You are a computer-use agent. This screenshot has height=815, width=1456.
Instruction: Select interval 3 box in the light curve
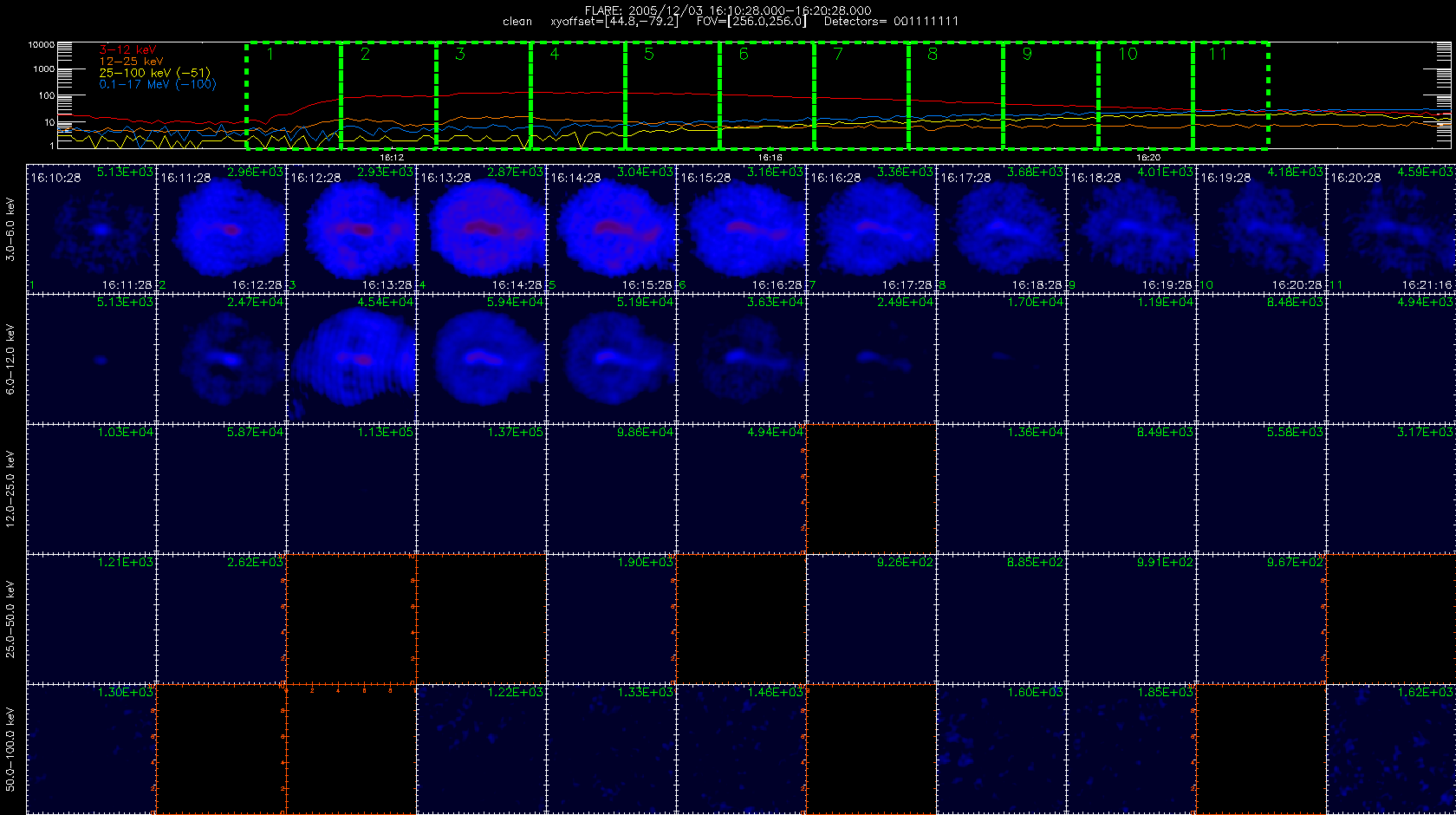[x=483, y=95]
